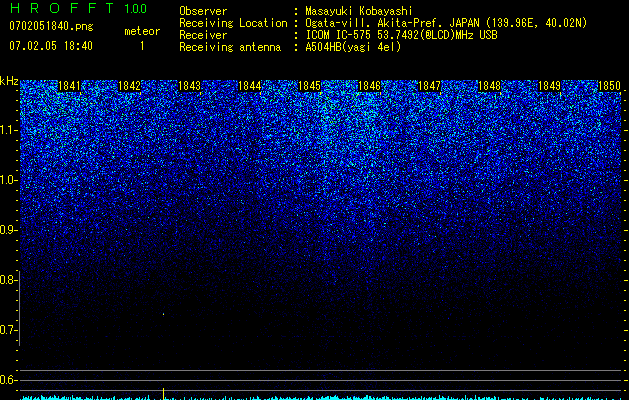
Task: Click the 1845 time marker
Action: [x=309, y=86]
